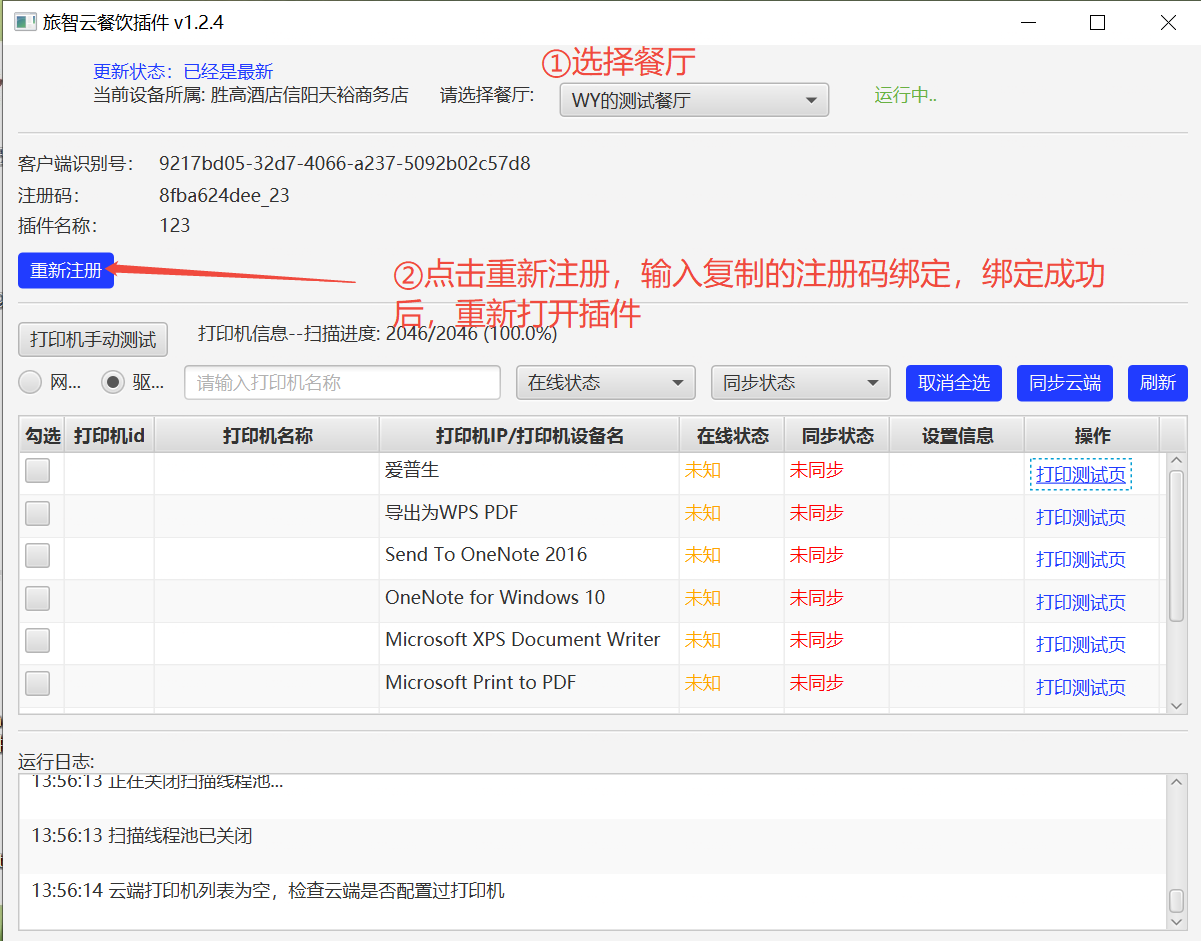Image resolution: width=1201 pixels, height=941 pixels.
Task: Click the 重新注册 button
Action: click(x=66, y=270)
